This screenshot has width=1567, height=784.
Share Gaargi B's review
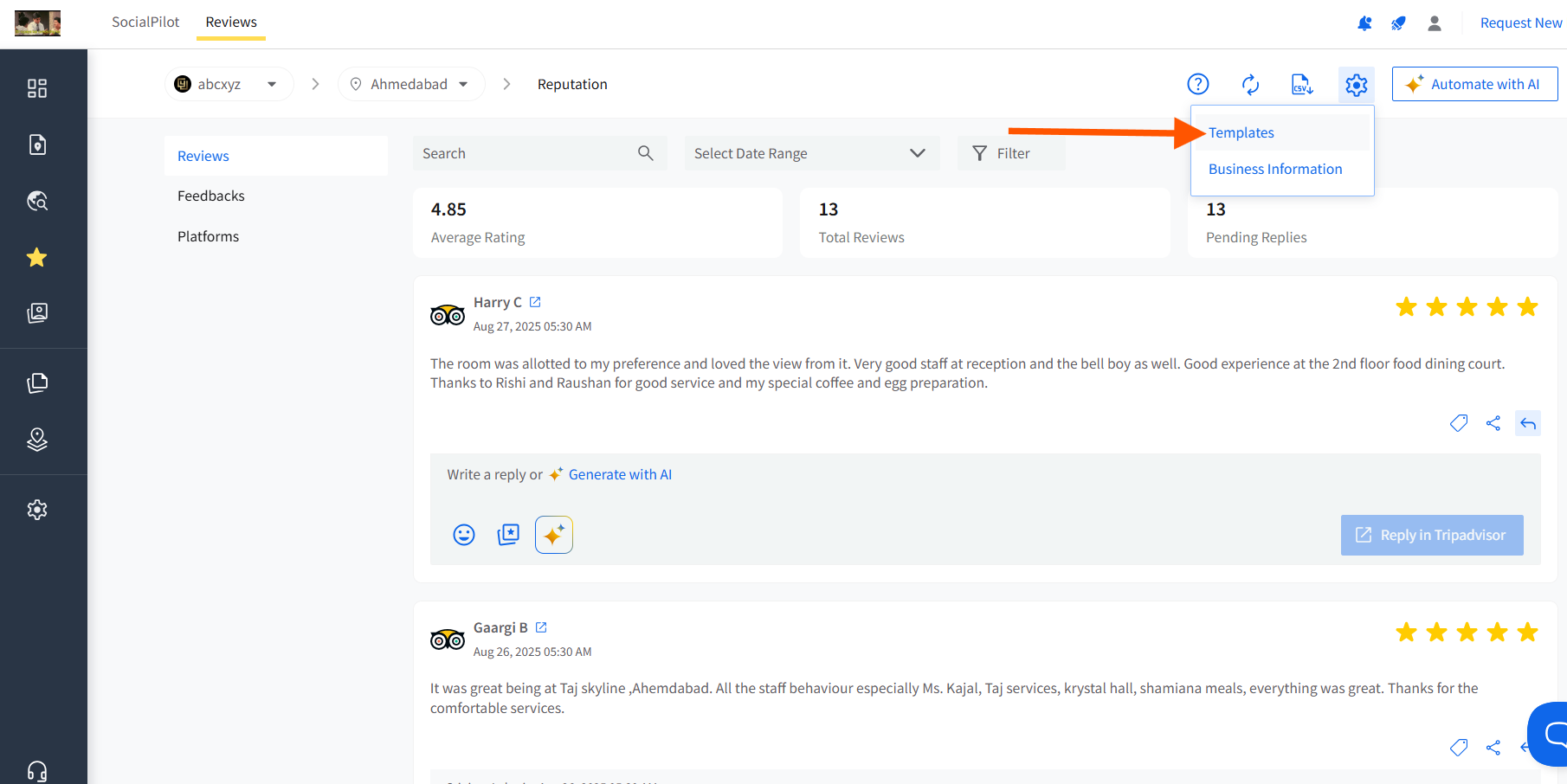[1493, 748]
